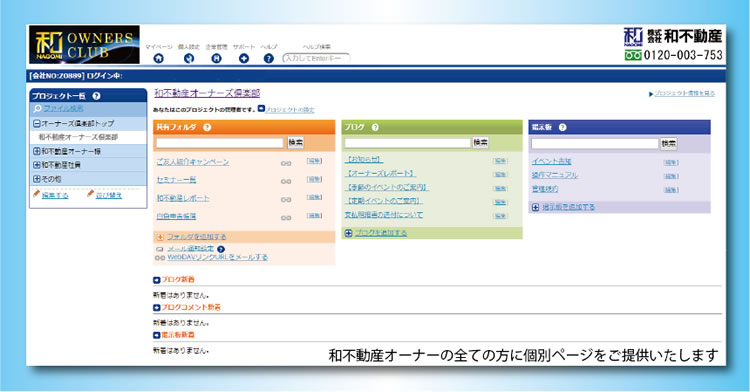This screenshot has height=392, width=750.
Task: Expand 和不動産社員 tree node
Action: pyautogui.click(x=36, y=165)
